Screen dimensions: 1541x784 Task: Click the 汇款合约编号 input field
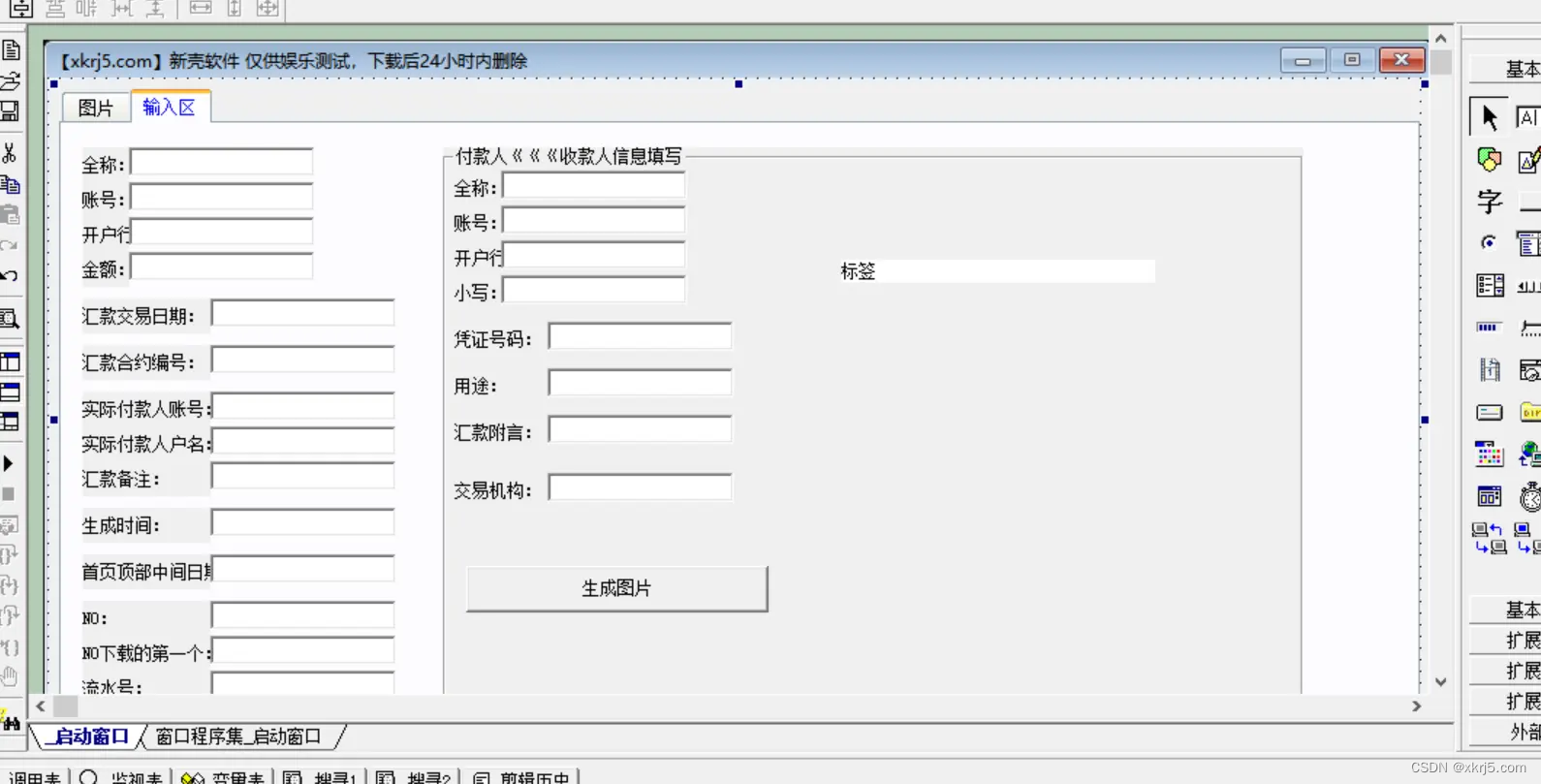pyautogui.click(x=302, y=360)
